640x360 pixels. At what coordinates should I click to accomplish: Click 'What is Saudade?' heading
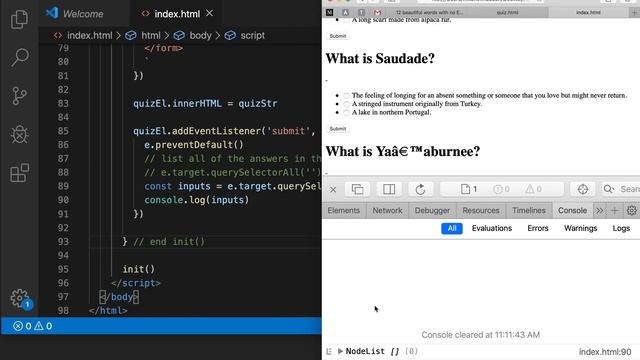[x=380, y=58]
